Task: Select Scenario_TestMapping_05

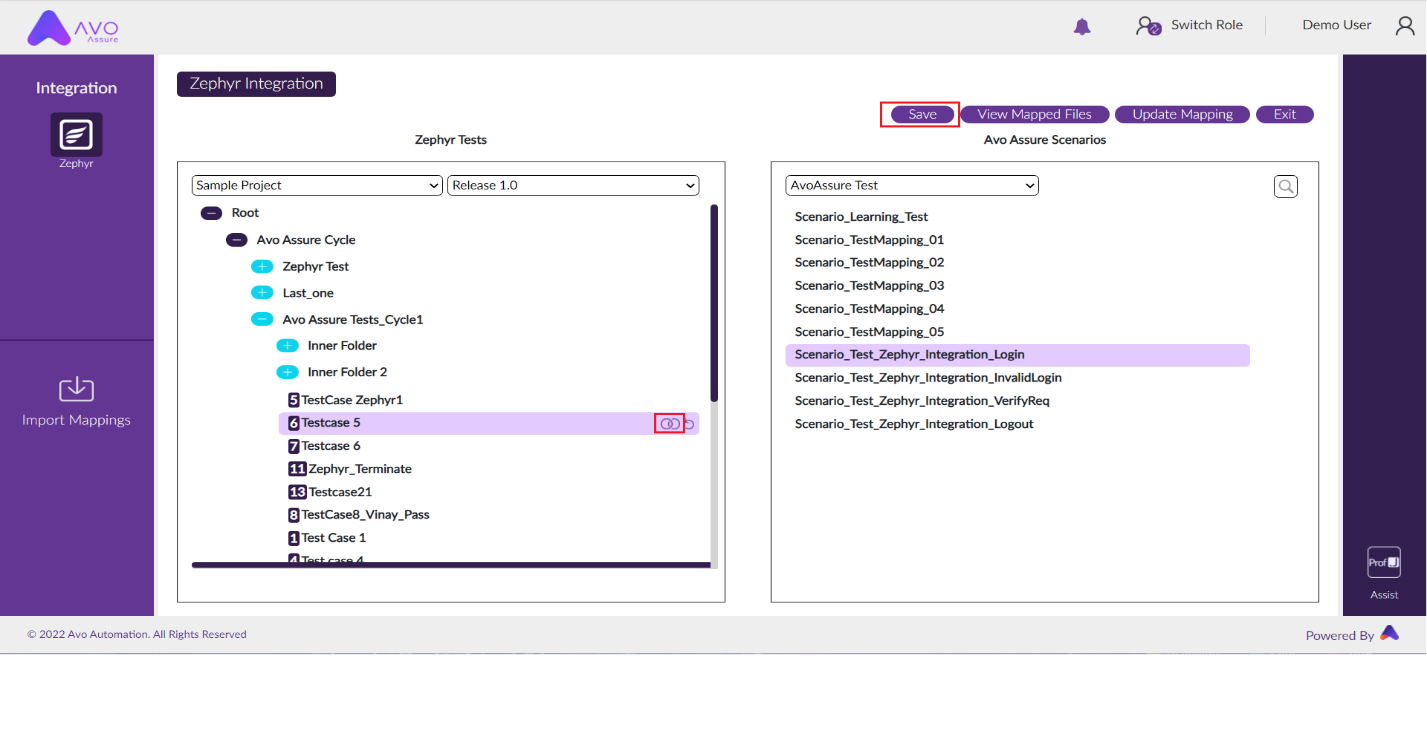Action: click(x=869, y=332)
